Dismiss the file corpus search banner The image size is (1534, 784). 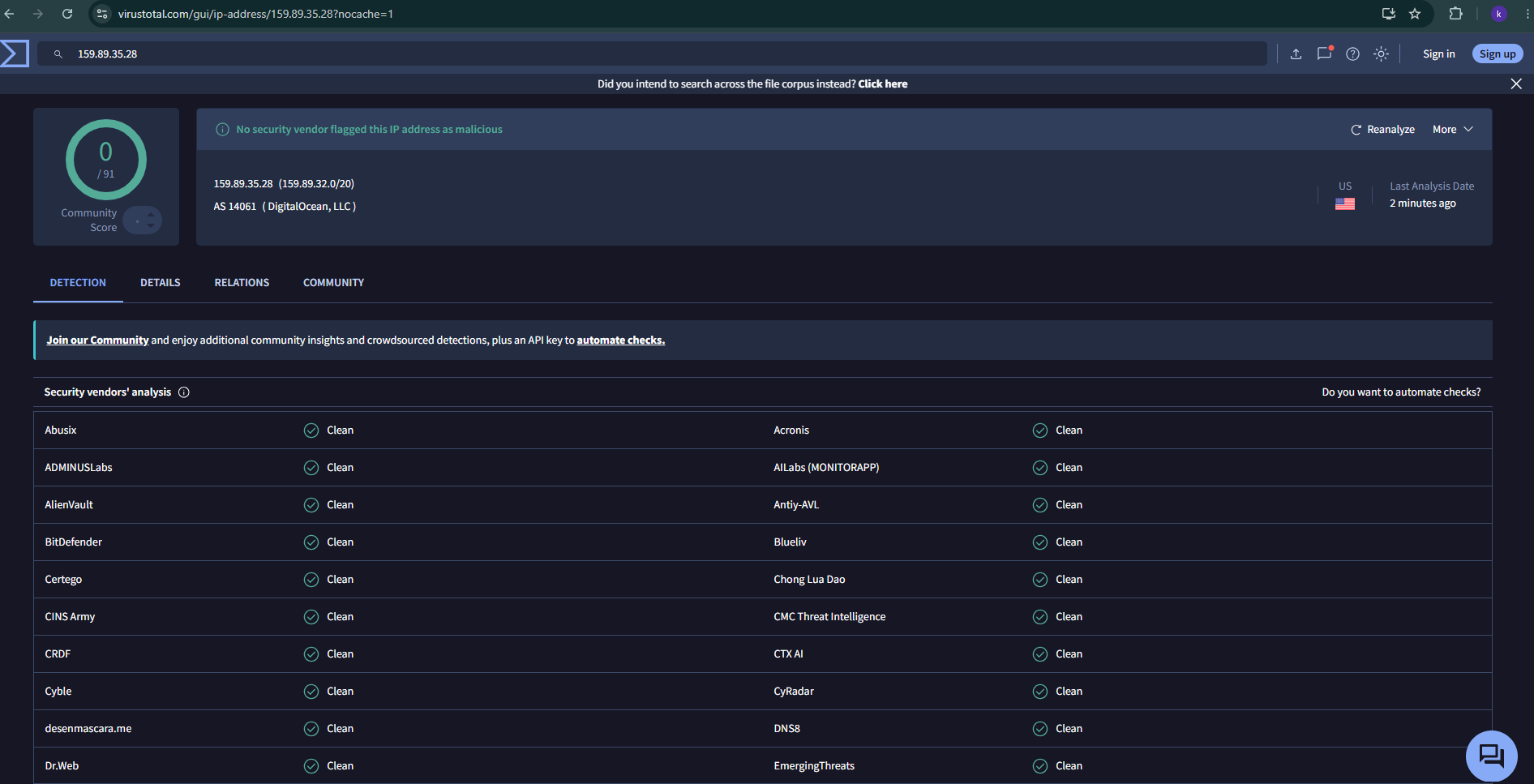1516,84
